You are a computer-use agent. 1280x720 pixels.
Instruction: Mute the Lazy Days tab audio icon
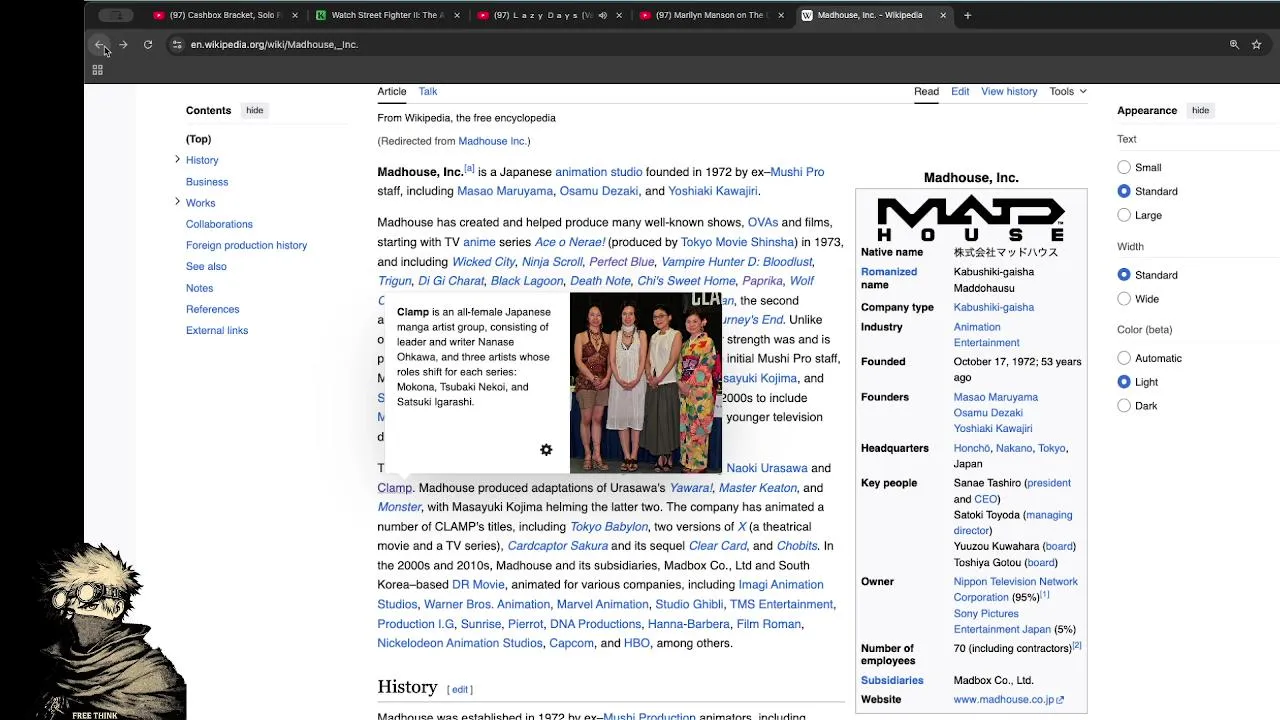coord(602,15)
